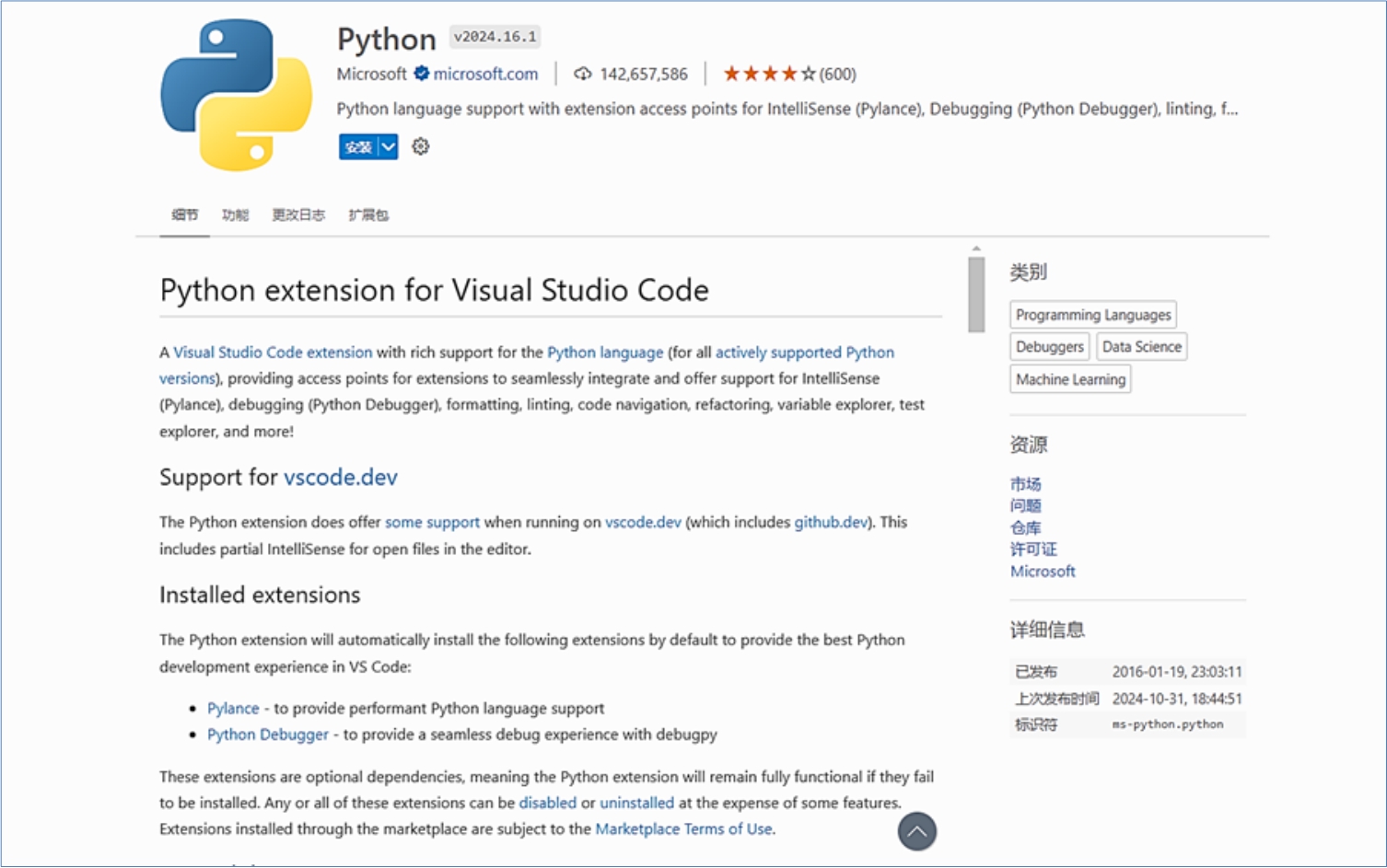Click the star rating icons

[x=769, y=74]
